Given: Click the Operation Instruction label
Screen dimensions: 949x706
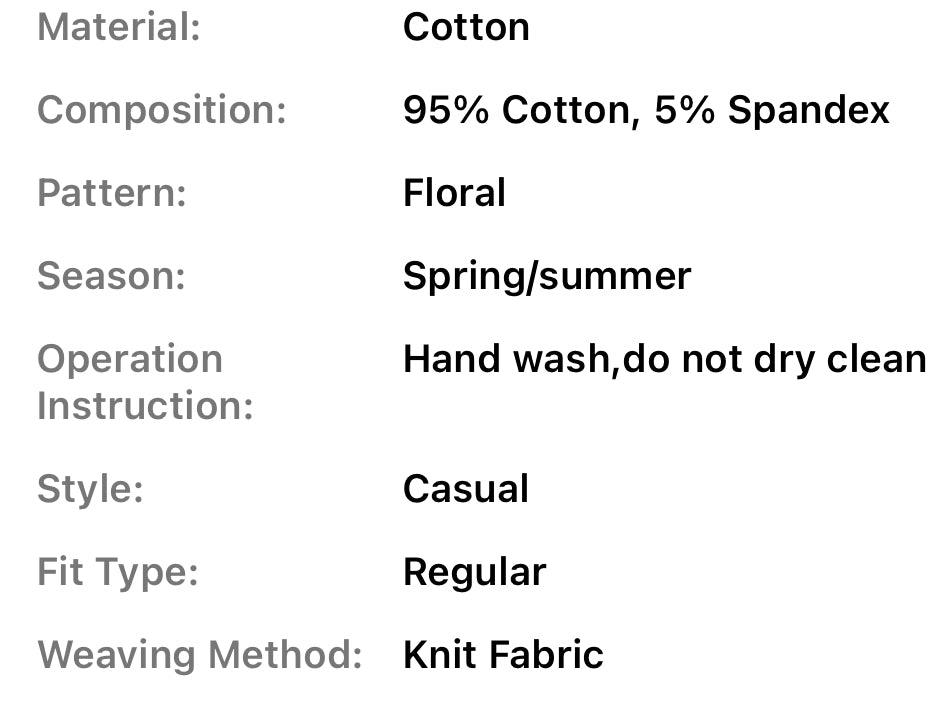Looking at the screenshot, I should pyautogui.click(x=144, y=382).
